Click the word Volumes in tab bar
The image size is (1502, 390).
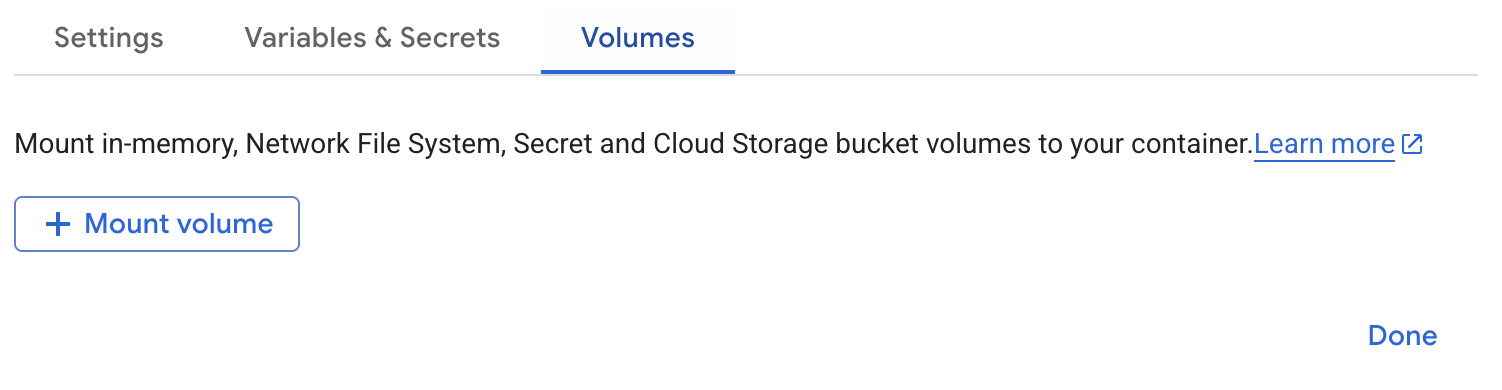click(x=638, y=38)
